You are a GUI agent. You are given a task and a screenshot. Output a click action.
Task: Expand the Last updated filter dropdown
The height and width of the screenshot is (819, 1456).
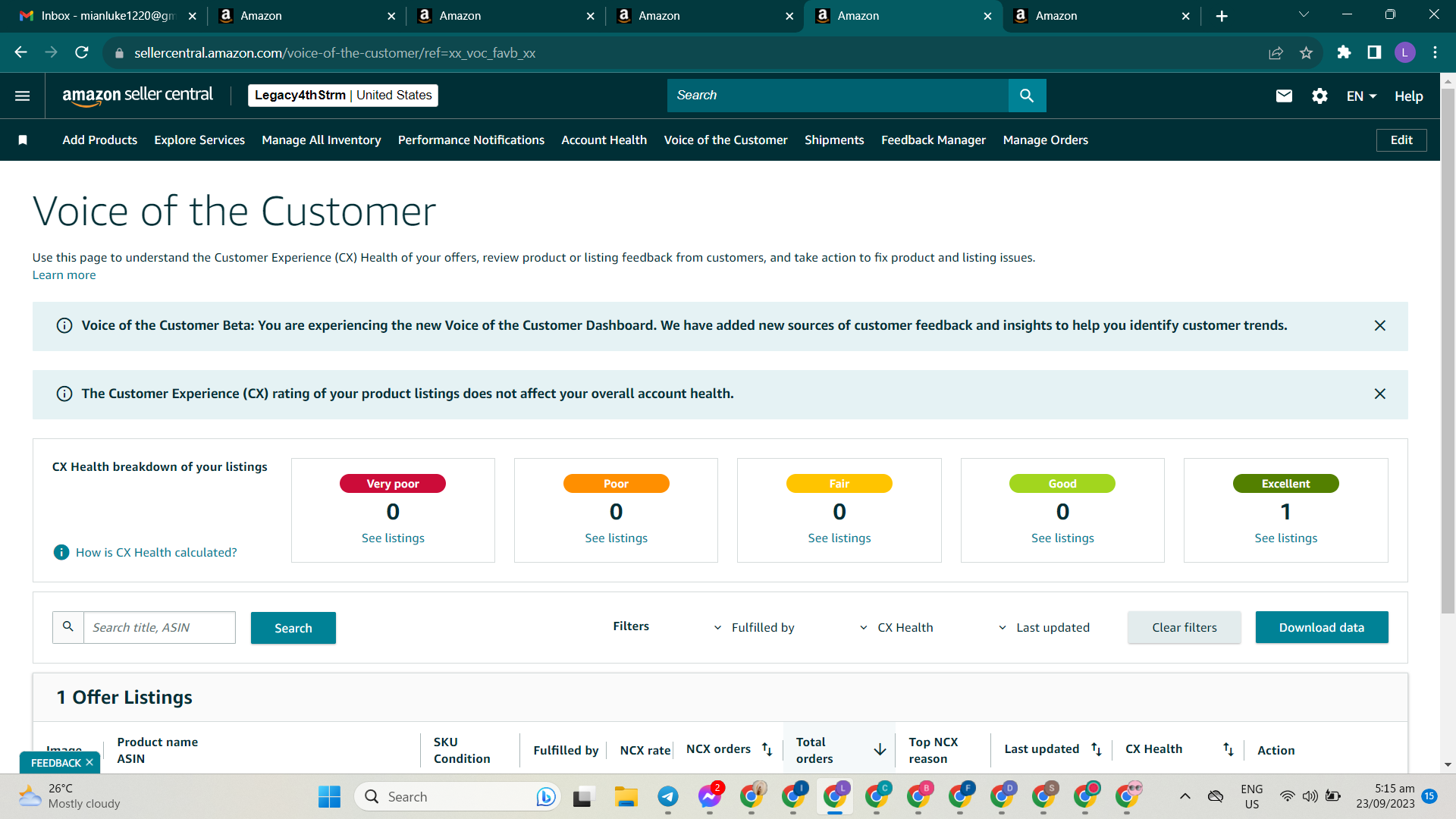click(1043, 627)
